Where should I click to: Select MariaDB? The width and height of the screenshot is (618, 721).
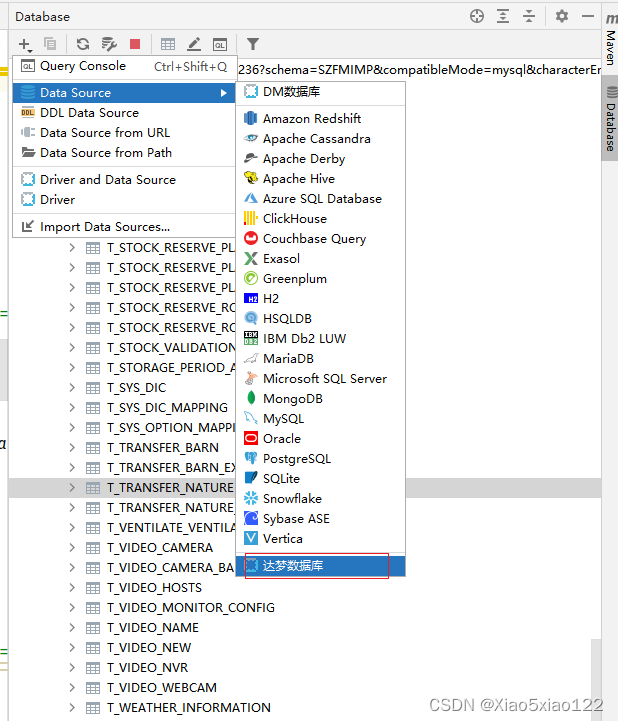pos(320,359)
